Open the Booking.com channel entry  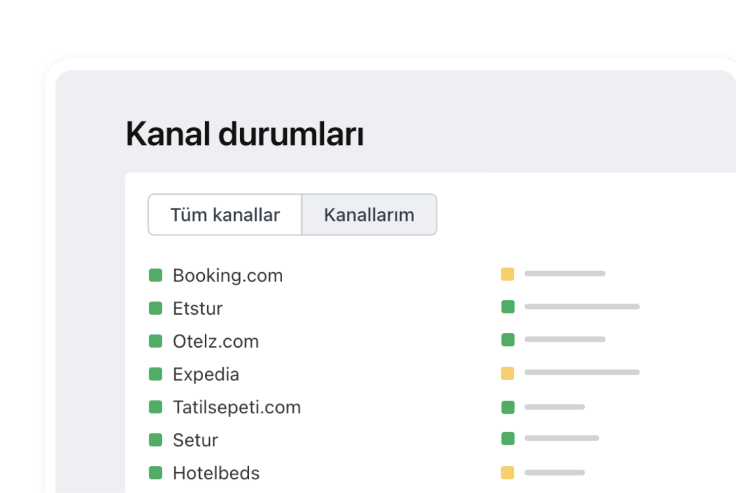(x=228, y=276)
